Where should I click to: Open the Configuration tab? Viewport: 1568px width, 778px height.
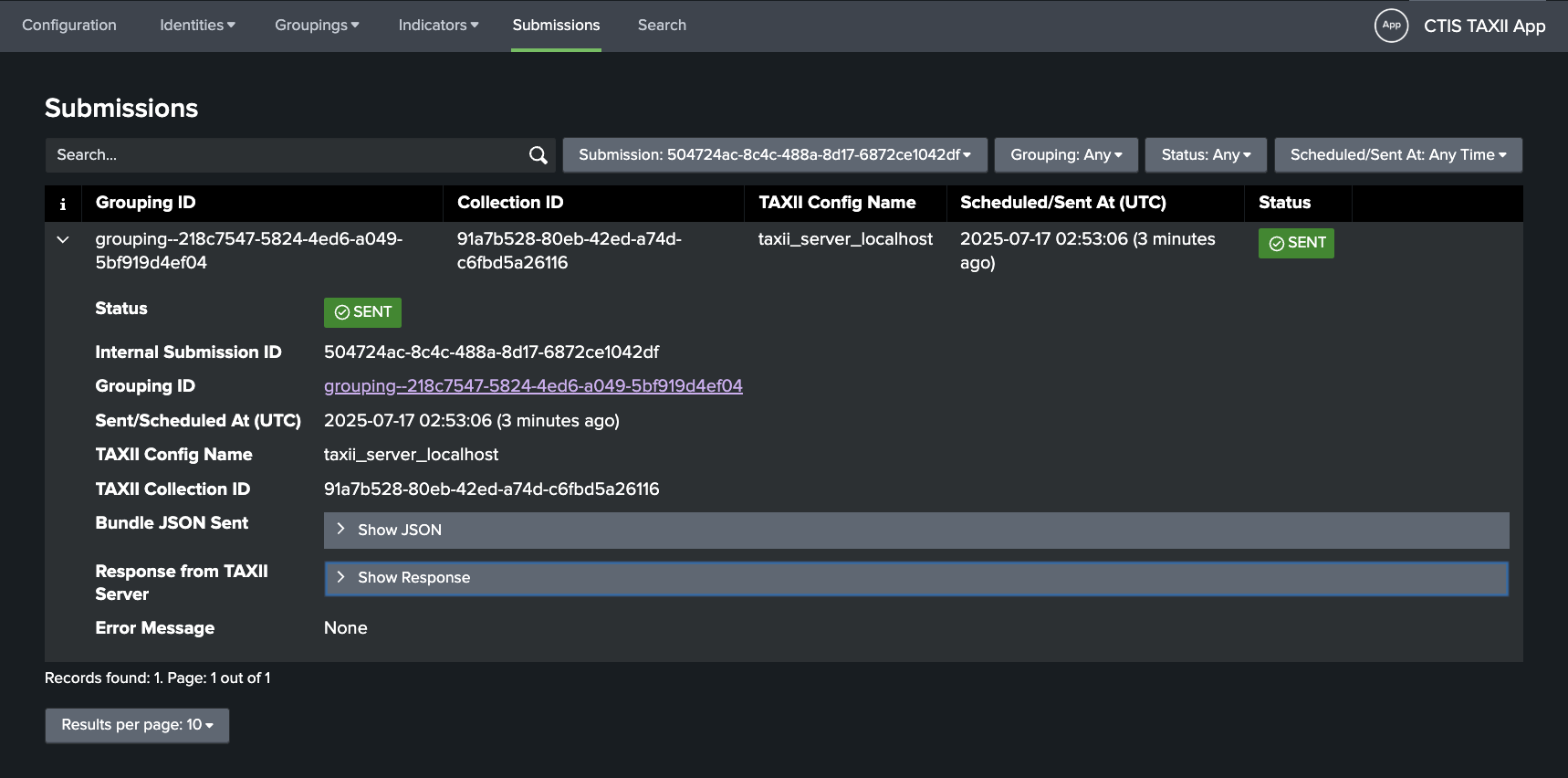(69, 26)
